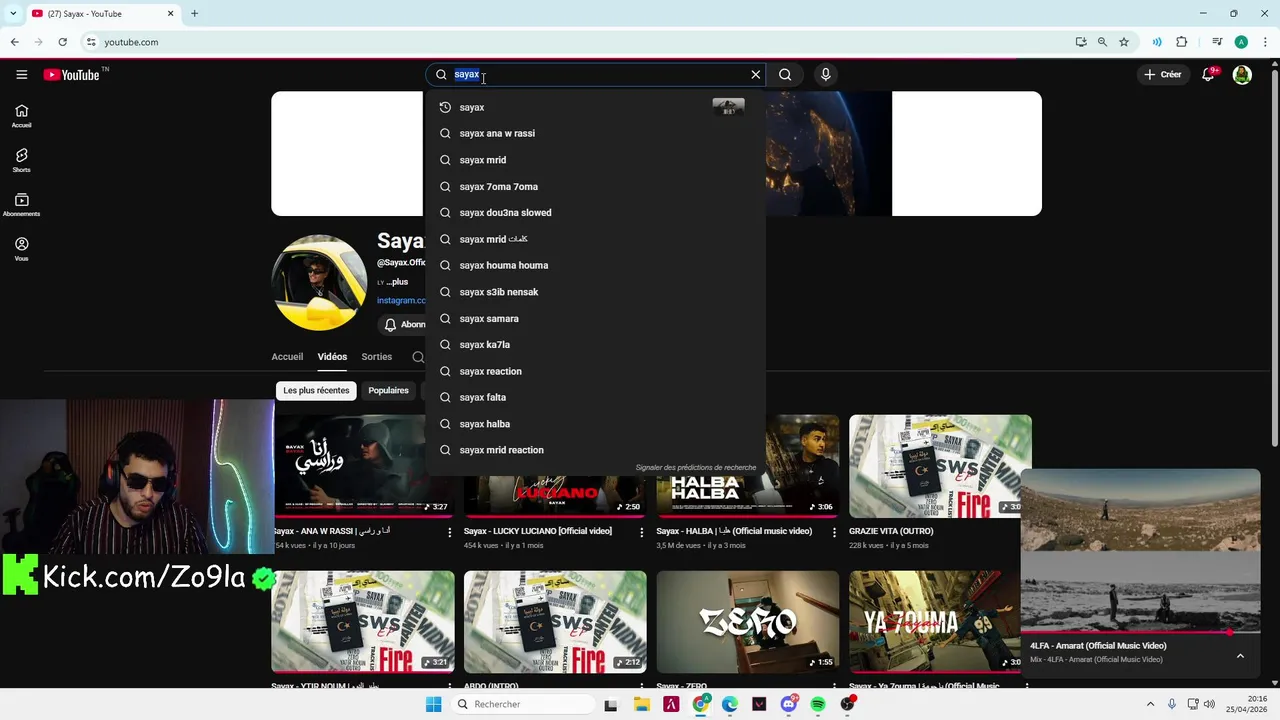Image resolution: width=1280 pixels, height=720 pixels.
Task: Pick suggestion "sayax samara"
Action: tap(595, 318)
